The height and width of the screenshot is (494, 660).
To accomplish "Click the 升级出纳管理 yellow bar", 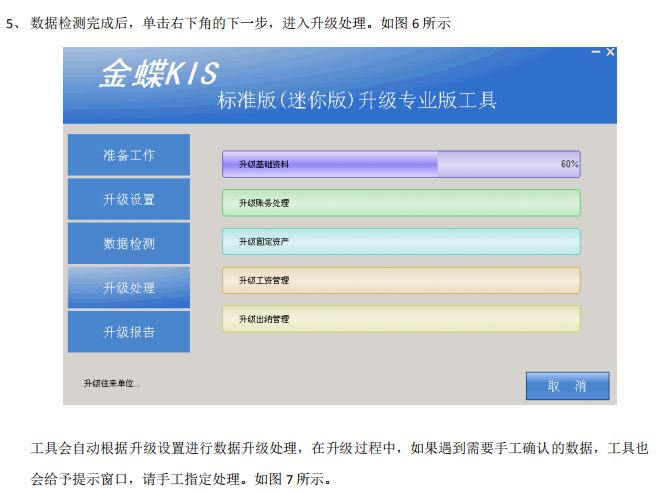I will point(400,319).
